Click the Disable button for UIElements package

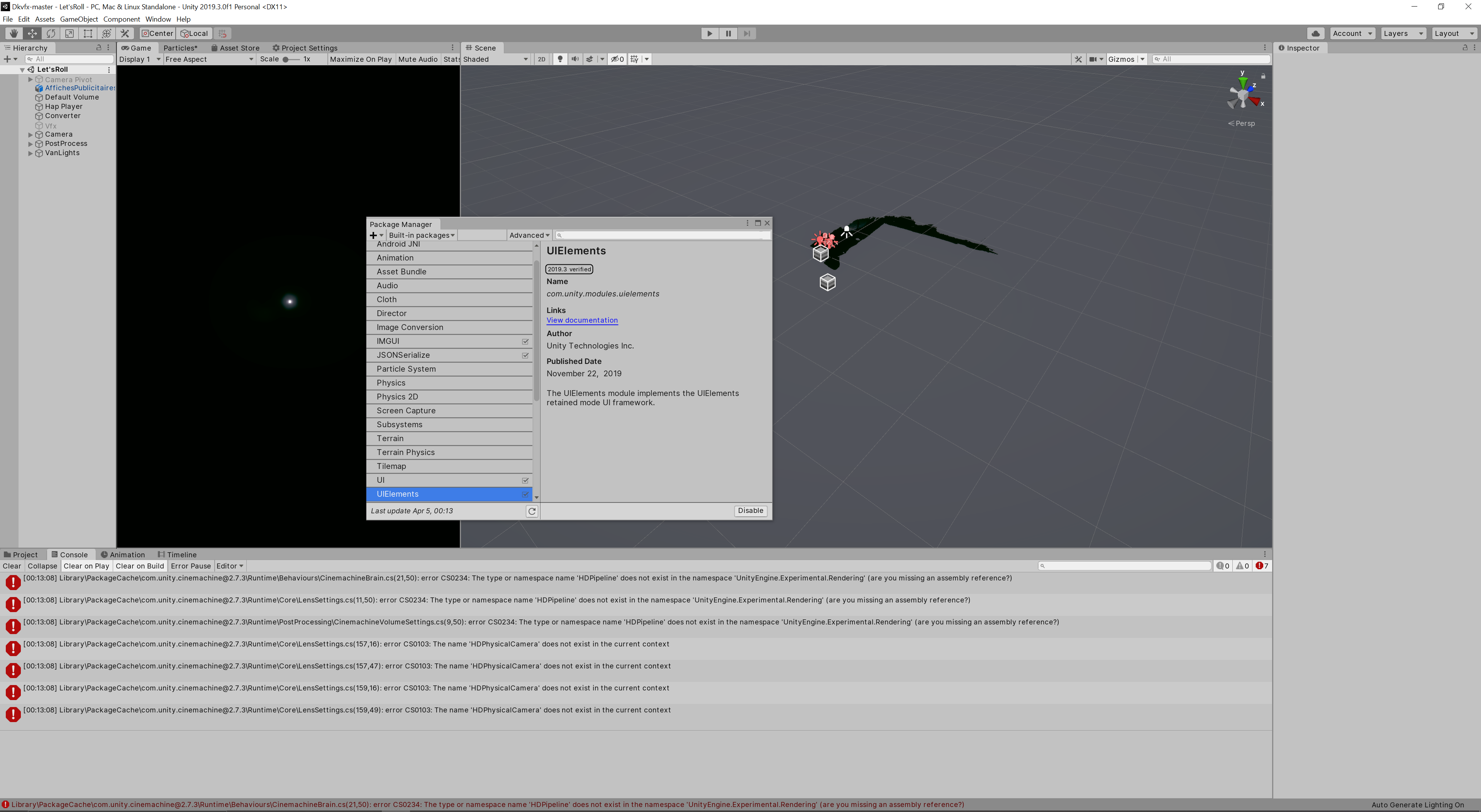tap(750, 510)
